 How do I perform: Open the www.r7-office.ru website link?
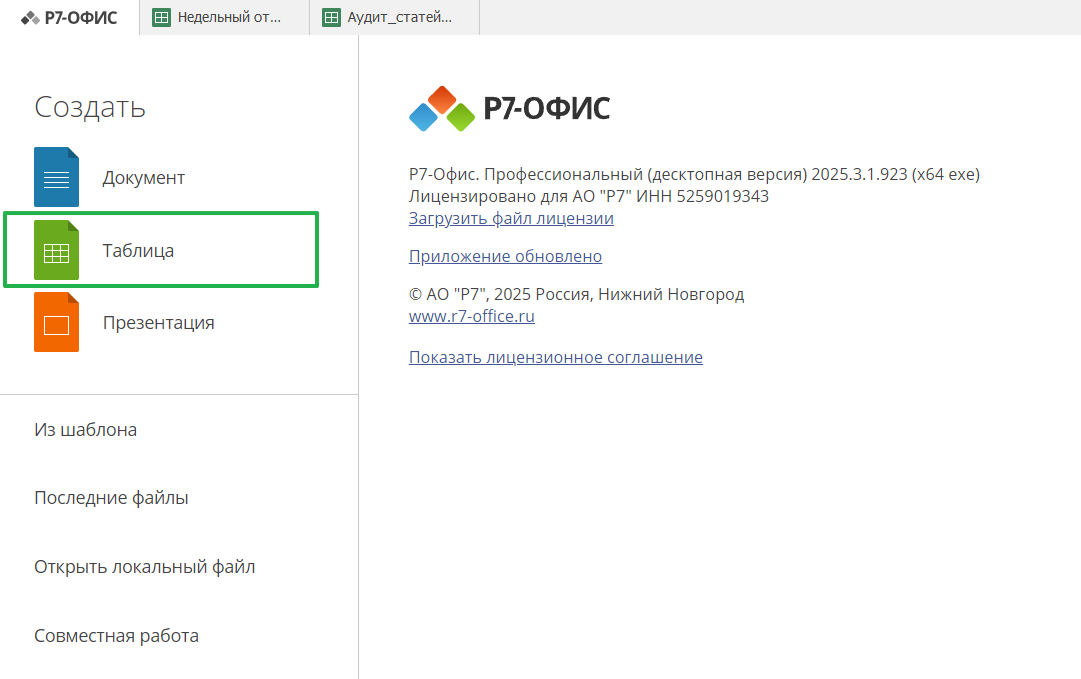coord(472,316)
